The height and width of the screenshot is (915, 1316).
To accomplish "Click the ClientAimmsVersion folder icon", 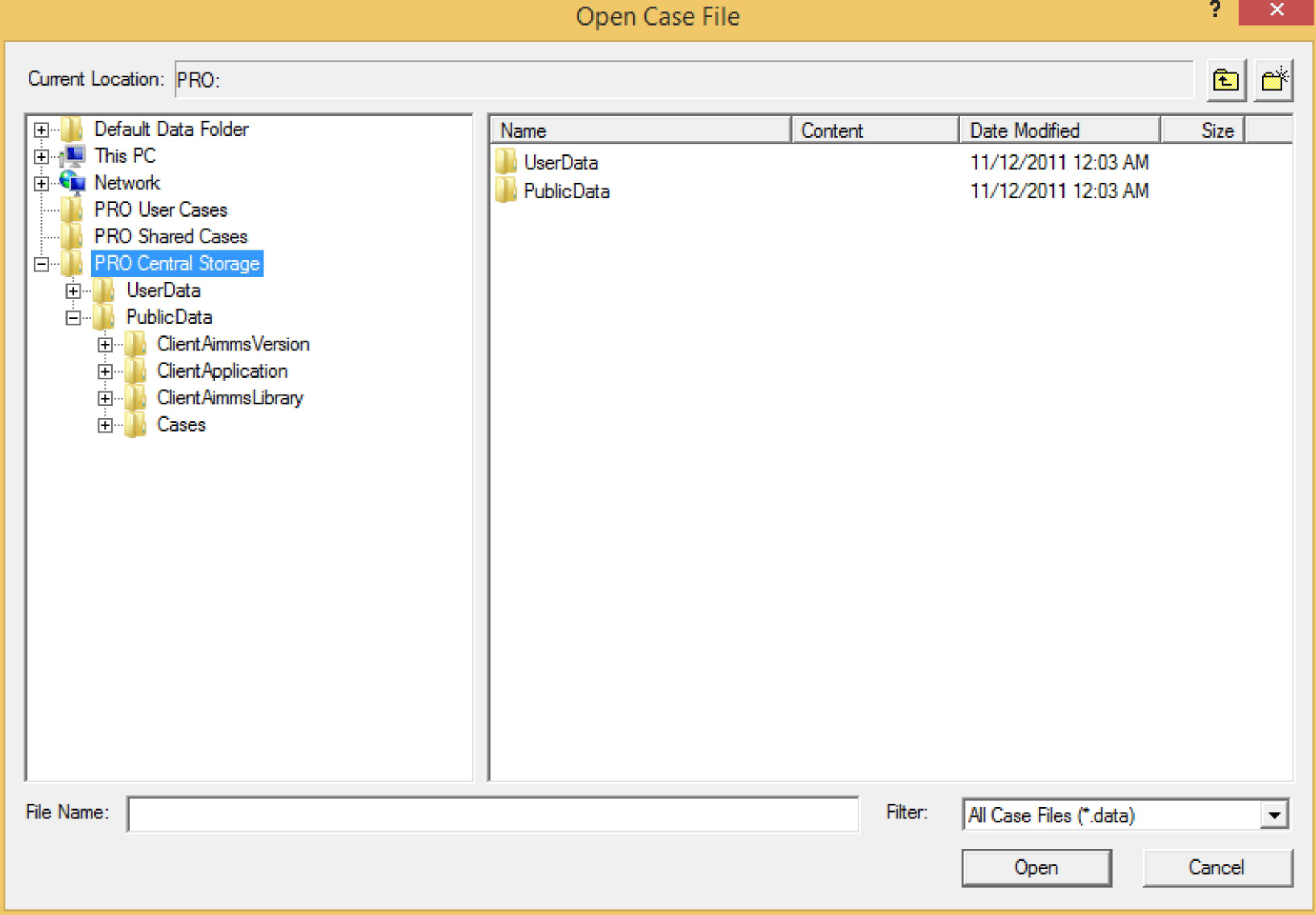I will (136, 344).
